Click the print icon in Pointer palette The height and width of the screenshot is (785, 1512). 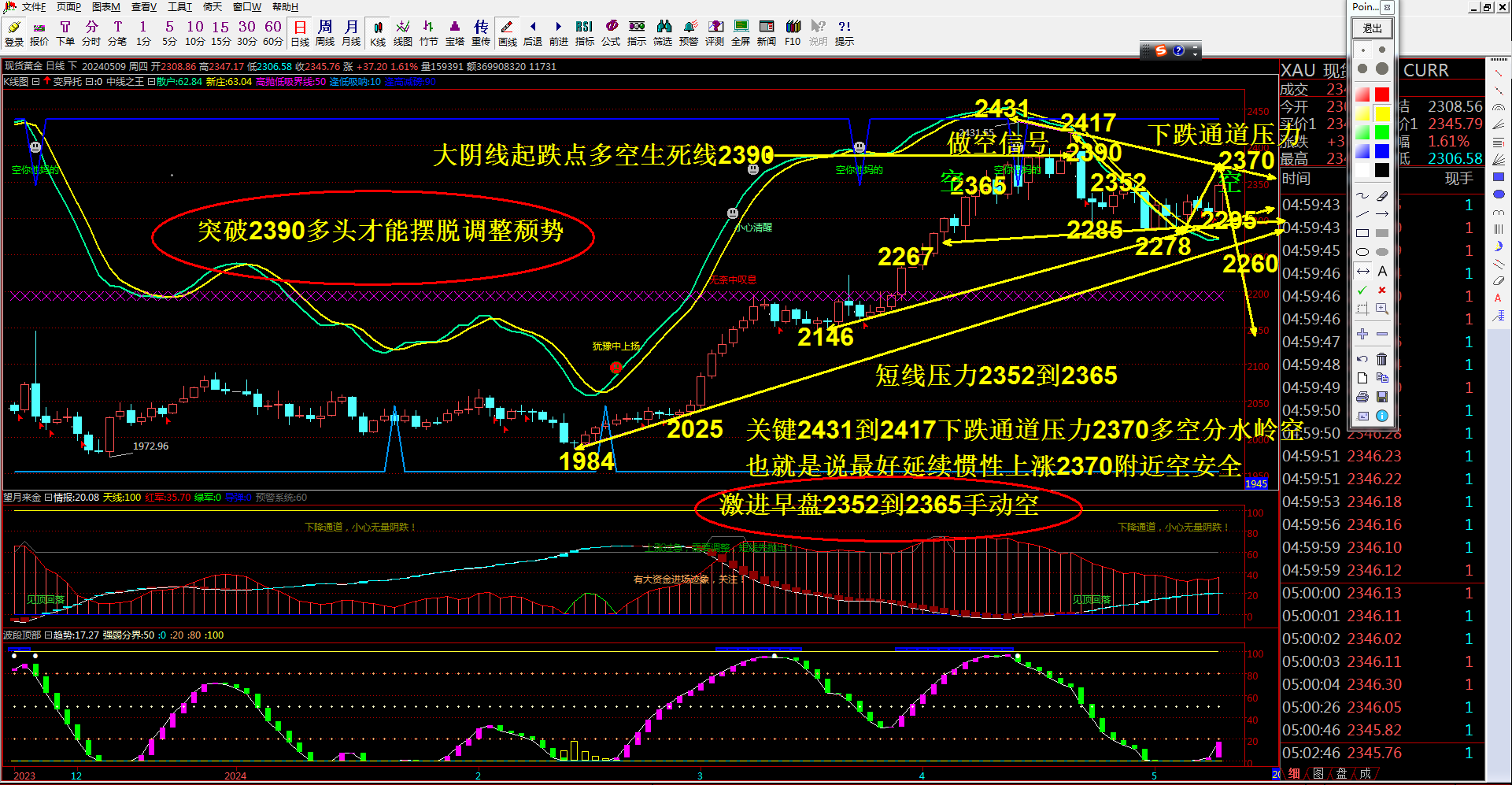click(x=1362, y=397)
